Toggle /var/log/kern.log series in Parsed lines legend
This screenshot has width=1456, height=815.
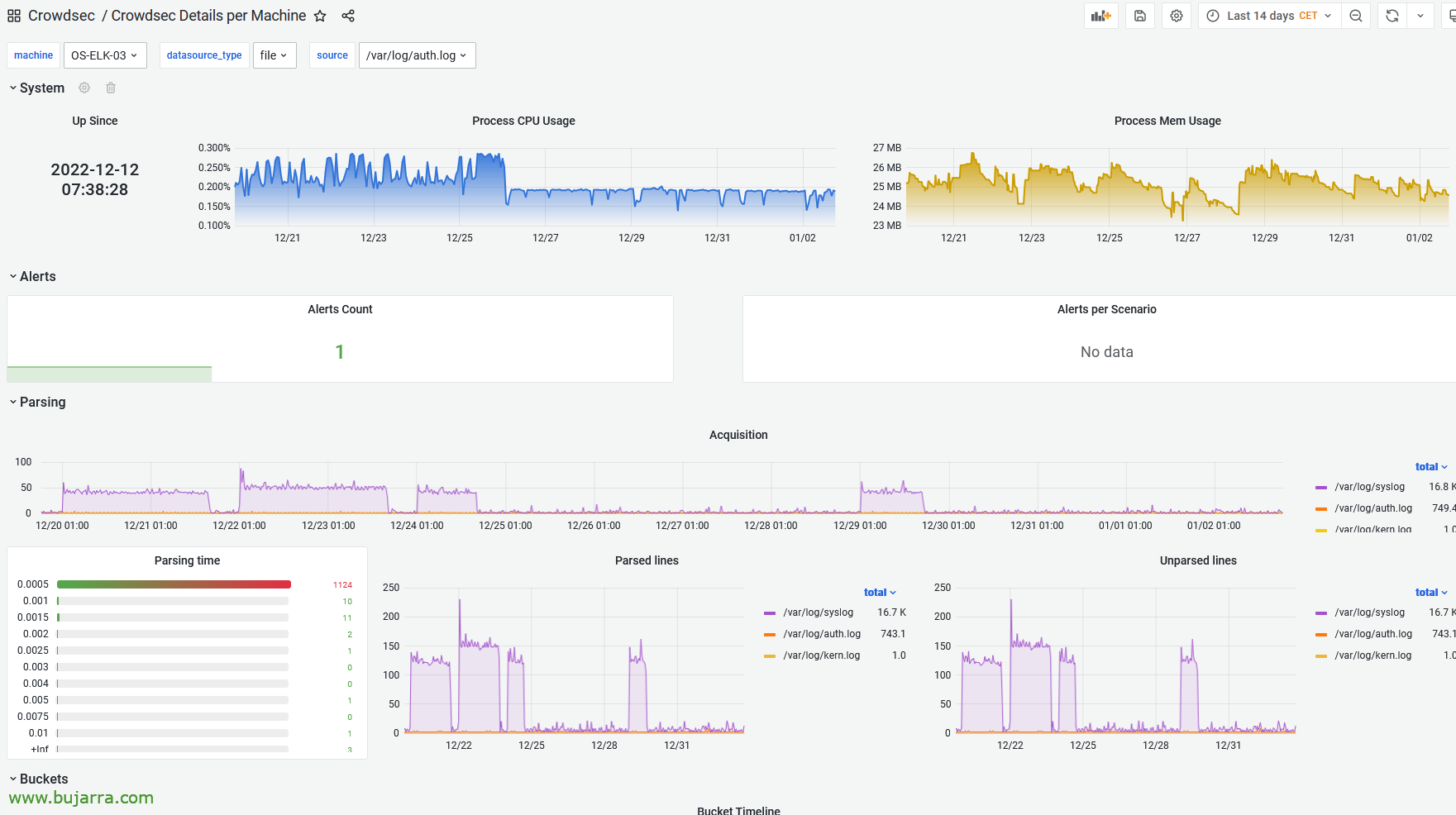tap(822, 655)
